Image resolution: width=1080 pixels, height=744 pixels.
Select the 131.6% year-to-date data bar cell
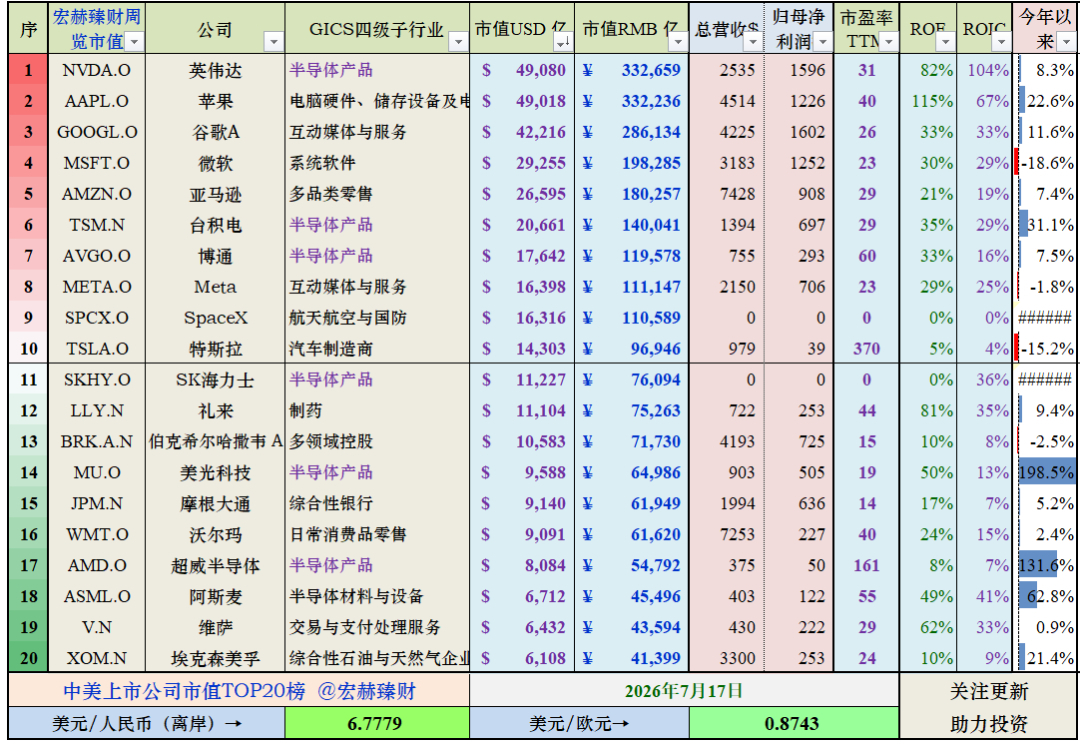(x=1046, y=566)
